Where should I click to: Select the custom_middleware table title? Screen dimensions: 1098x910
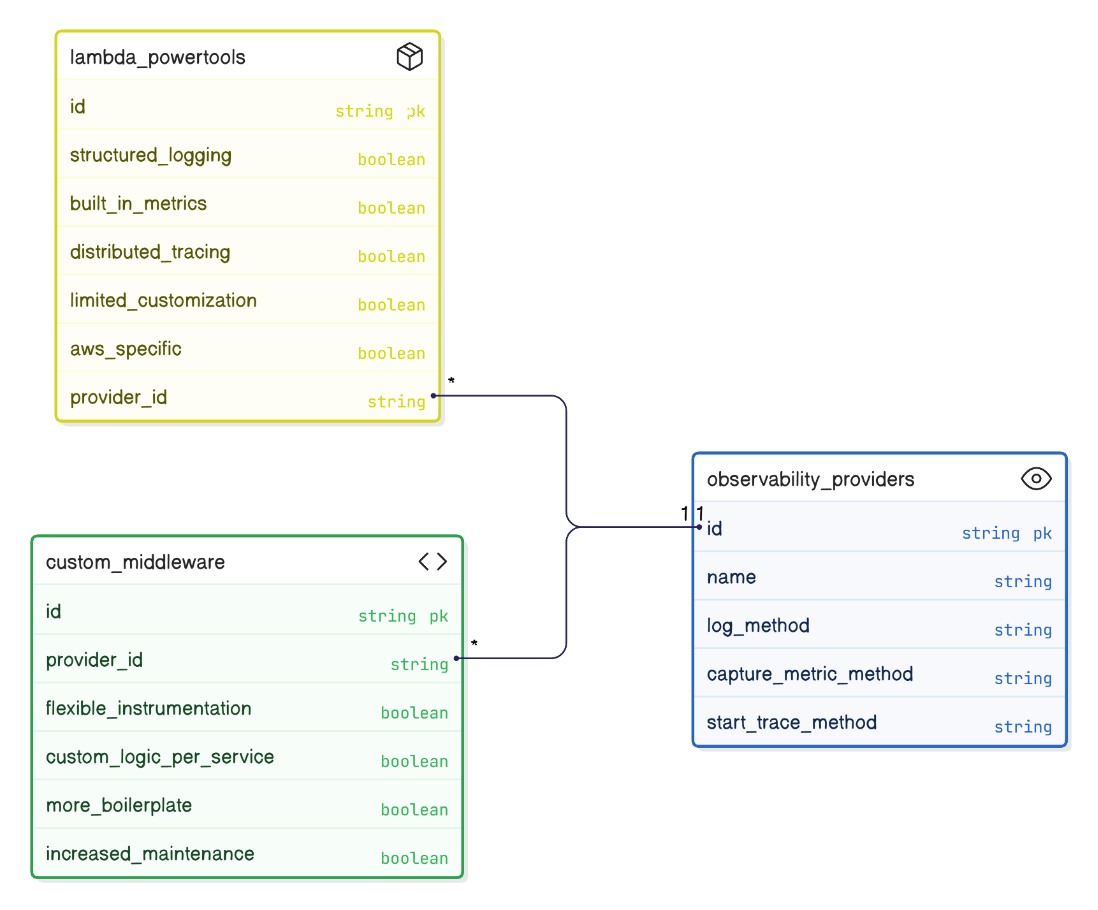point(135,562)
